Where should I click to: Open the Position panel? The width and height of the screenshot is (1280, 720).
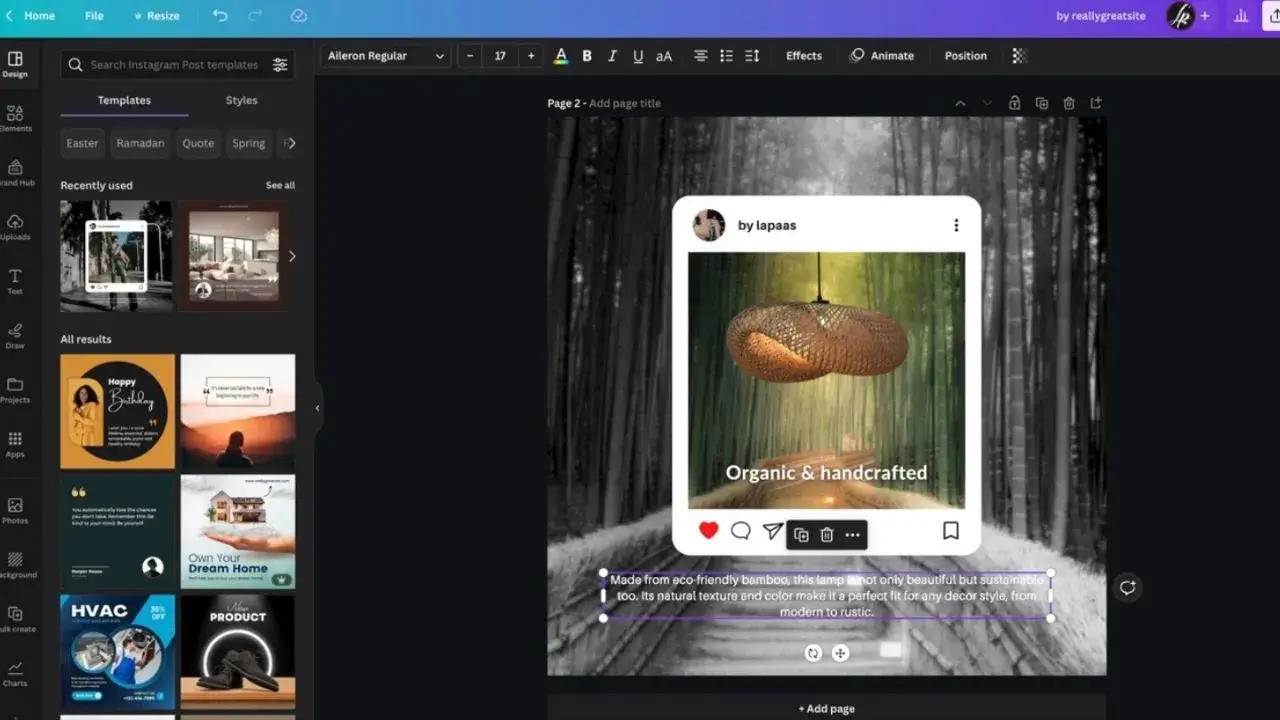[x=965, y=56]
